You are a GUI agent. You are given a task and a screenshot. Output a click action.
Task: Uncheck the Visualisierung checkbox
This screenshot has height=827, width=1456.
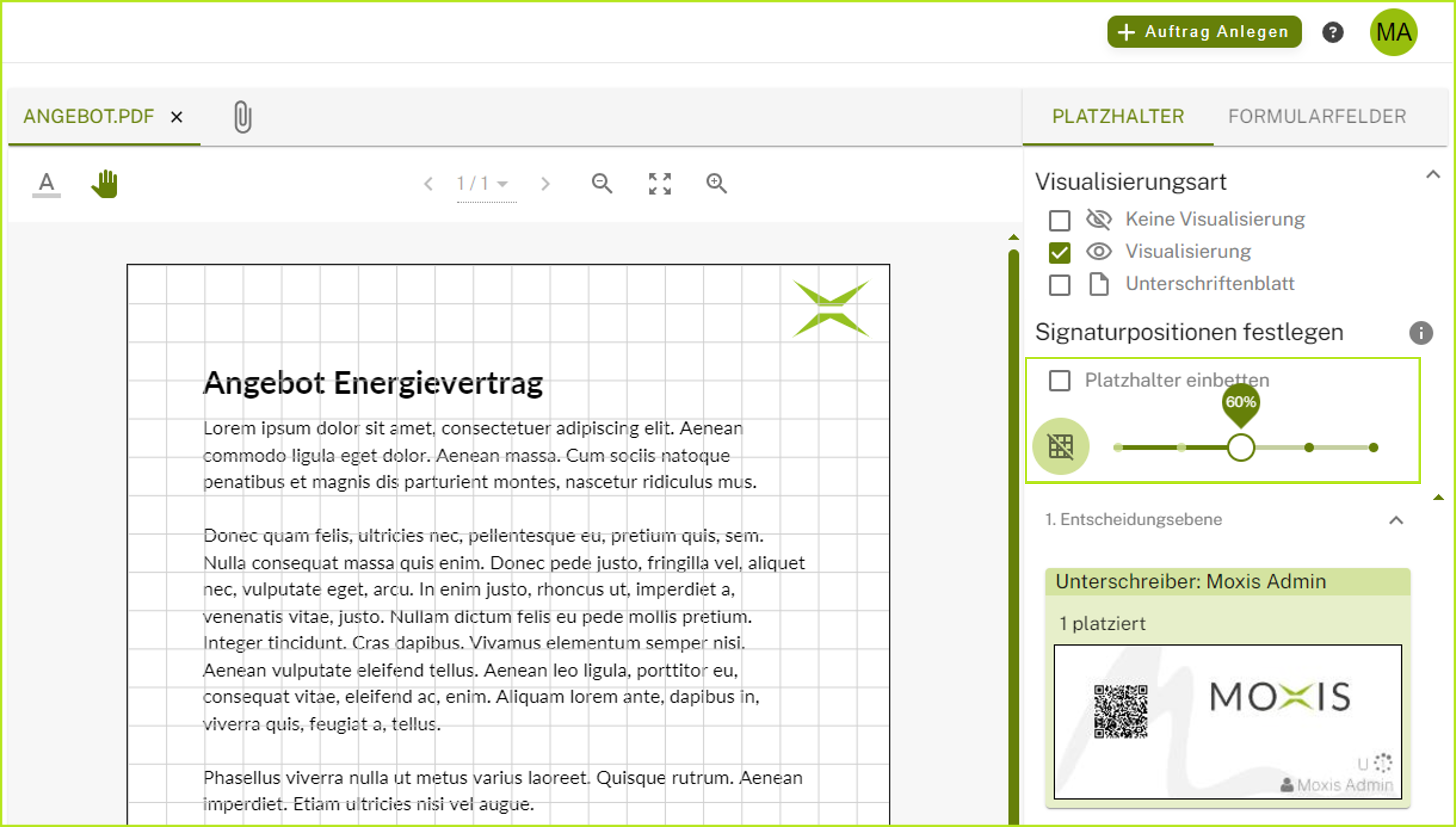[1060, 252]
